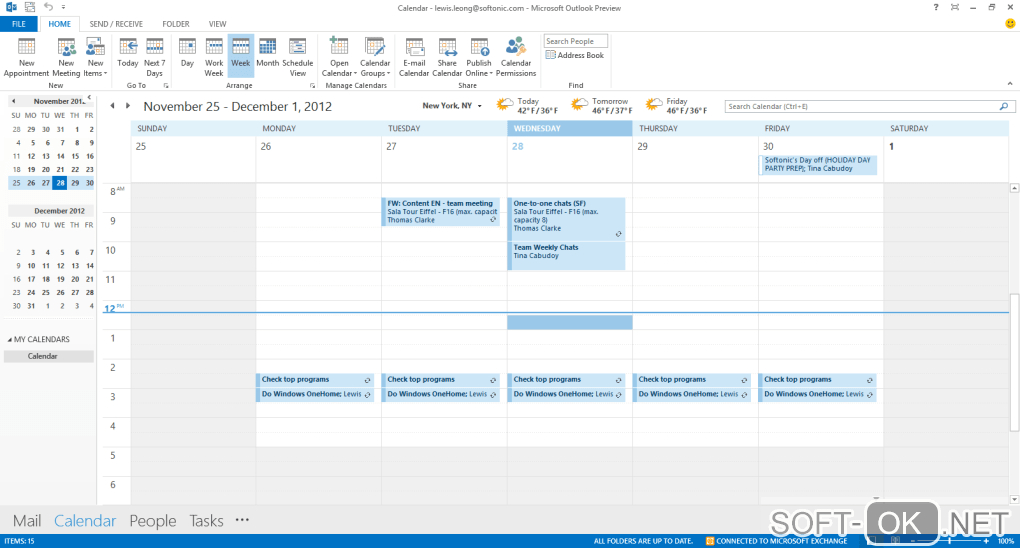Open Calendar Permissions

(x=516, y=57)
